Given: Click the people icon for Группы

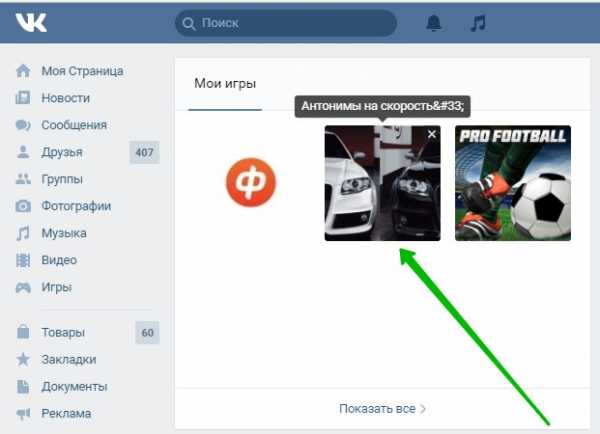Looking at the screenshot, I should pos(23,179).
